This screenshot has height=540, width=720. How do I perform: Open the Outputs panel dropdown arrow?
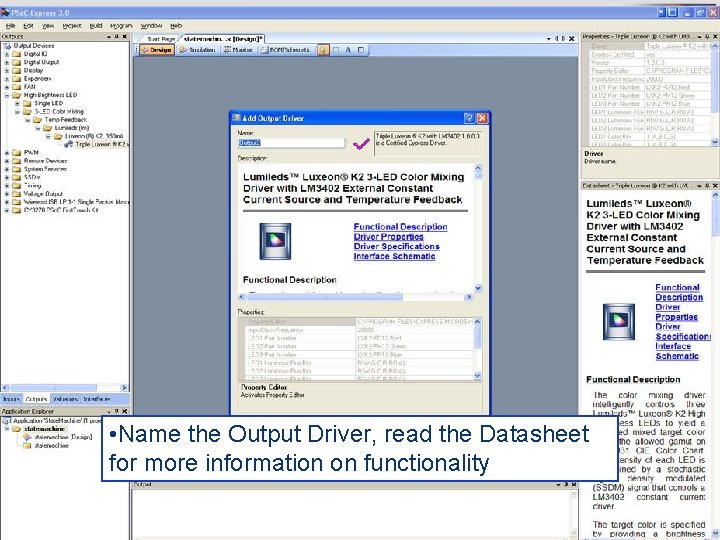pyautogui.click(x=109, y=37)
